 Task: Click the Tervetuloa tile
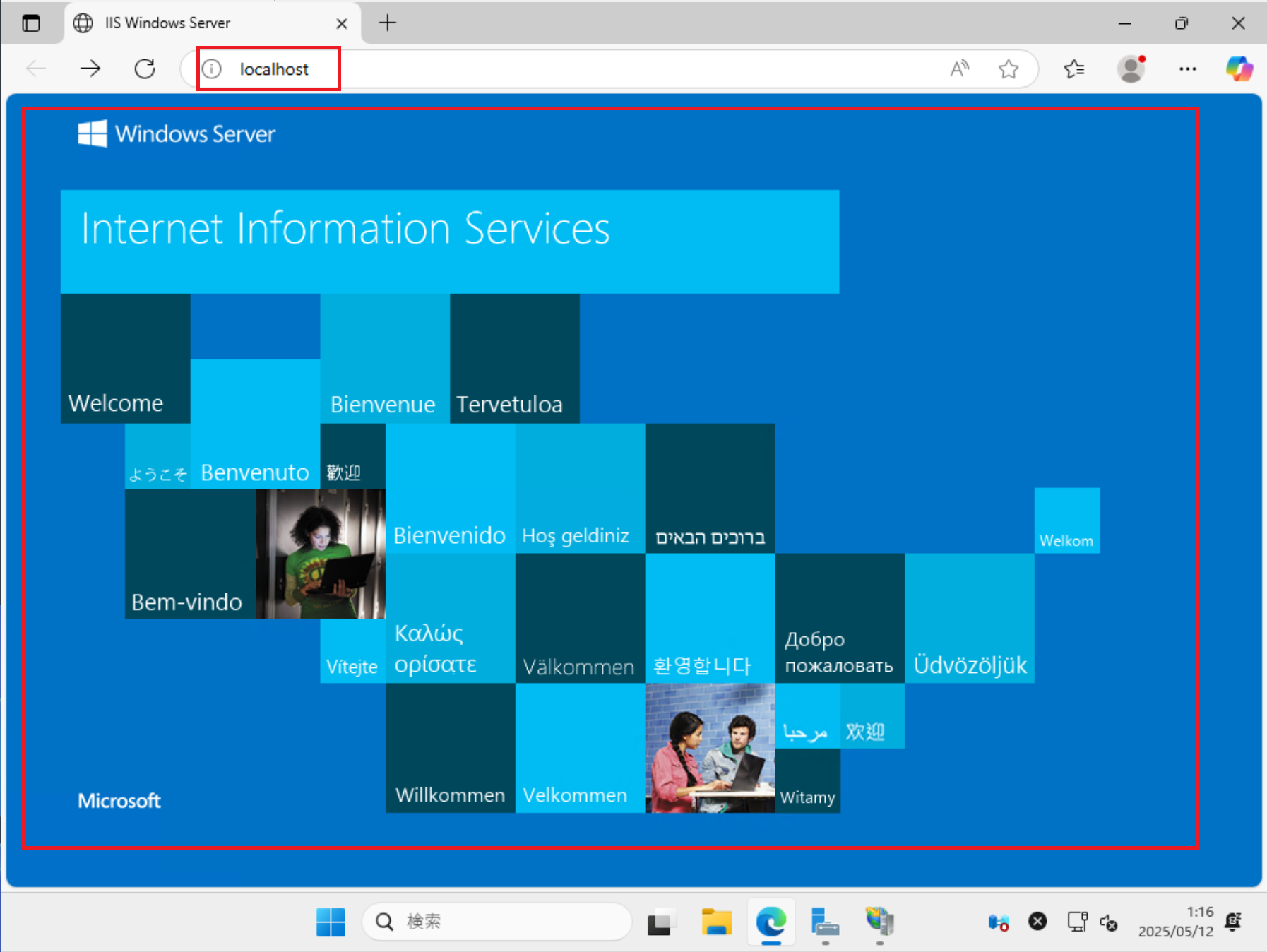coord(515,359)
